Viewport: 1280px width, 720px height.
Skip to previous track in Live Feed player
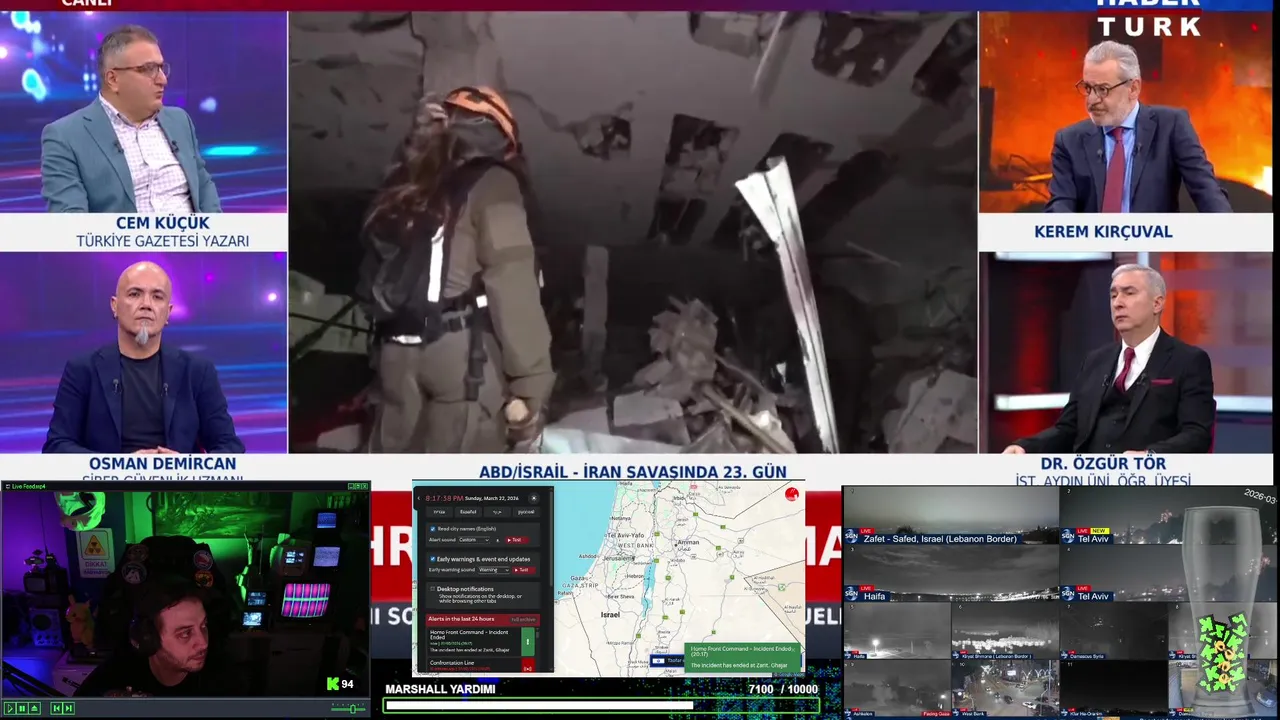(57, 708)
